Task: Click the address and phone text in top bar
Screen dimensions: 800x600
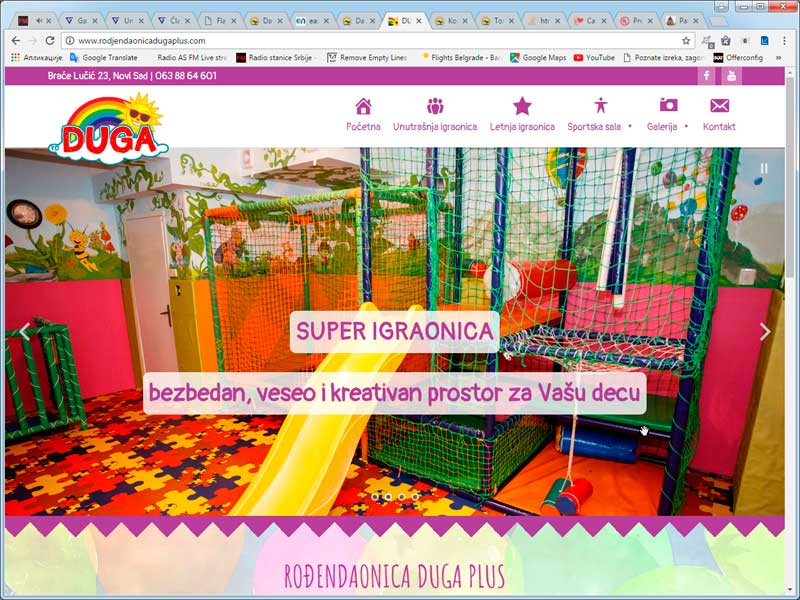Action: (132, 76)
